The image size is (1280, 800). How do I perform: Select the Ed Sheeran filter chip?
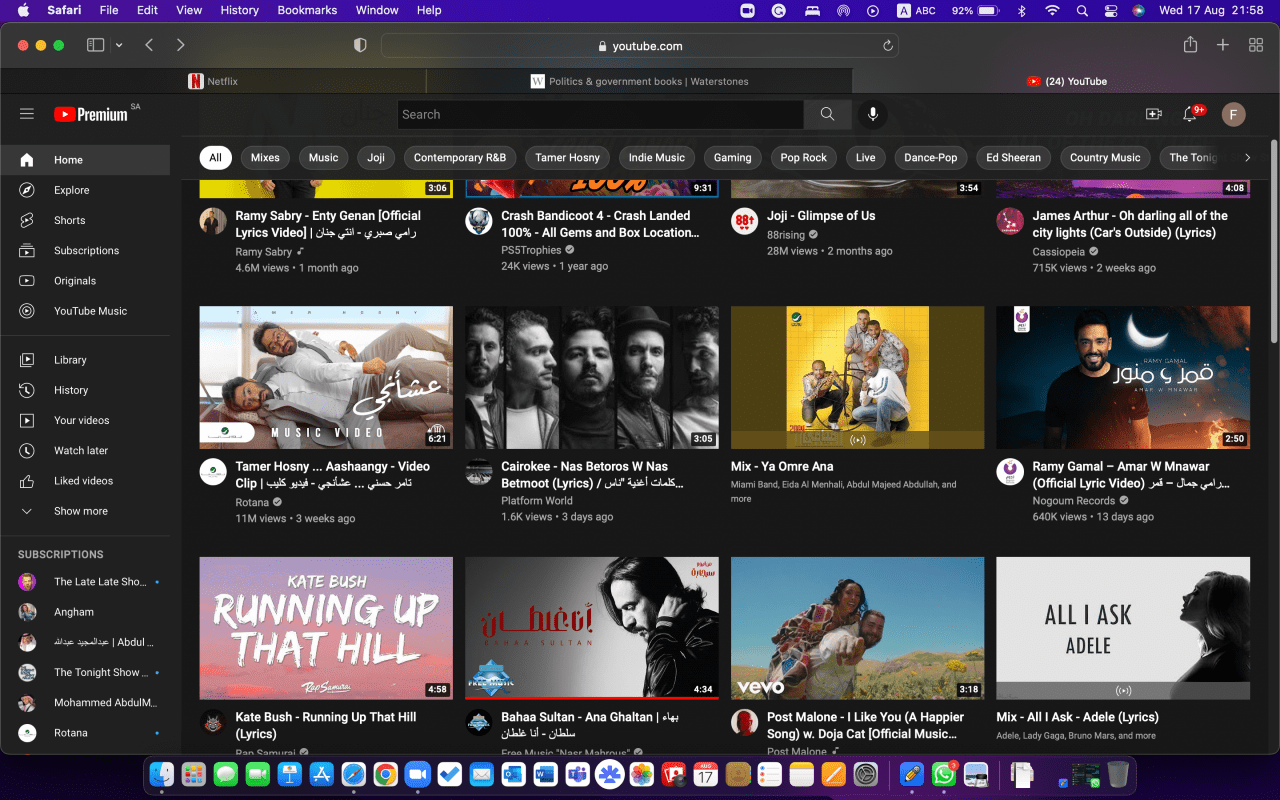point(1013,157)
